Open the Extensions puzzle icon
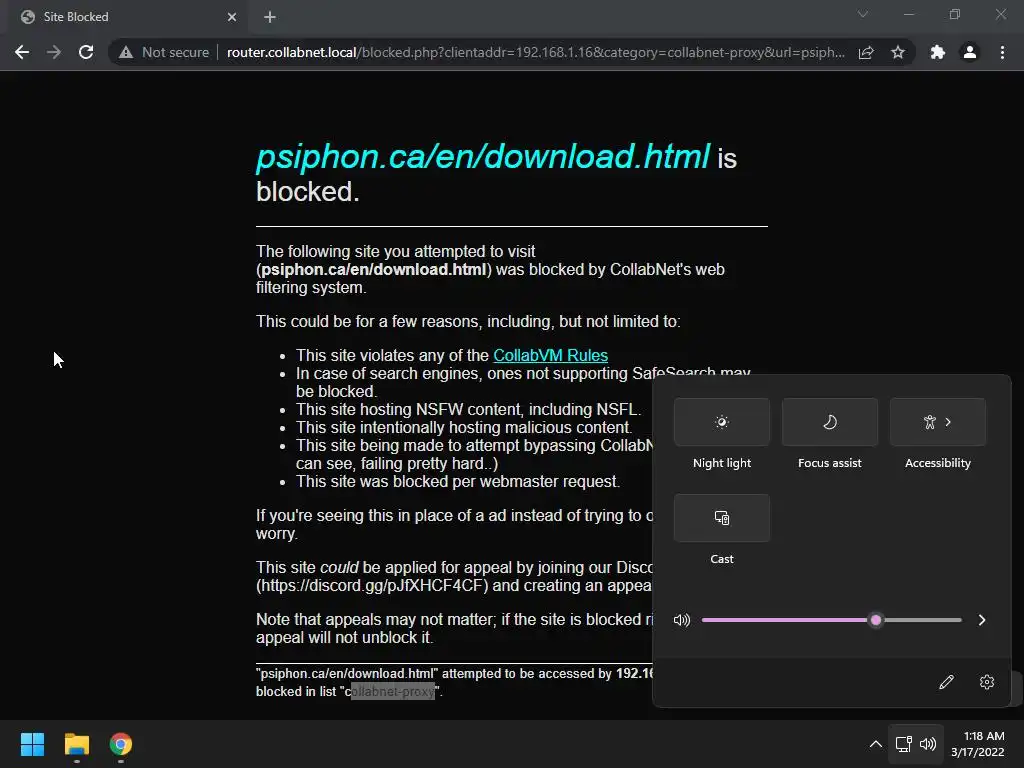 [938, 52]
